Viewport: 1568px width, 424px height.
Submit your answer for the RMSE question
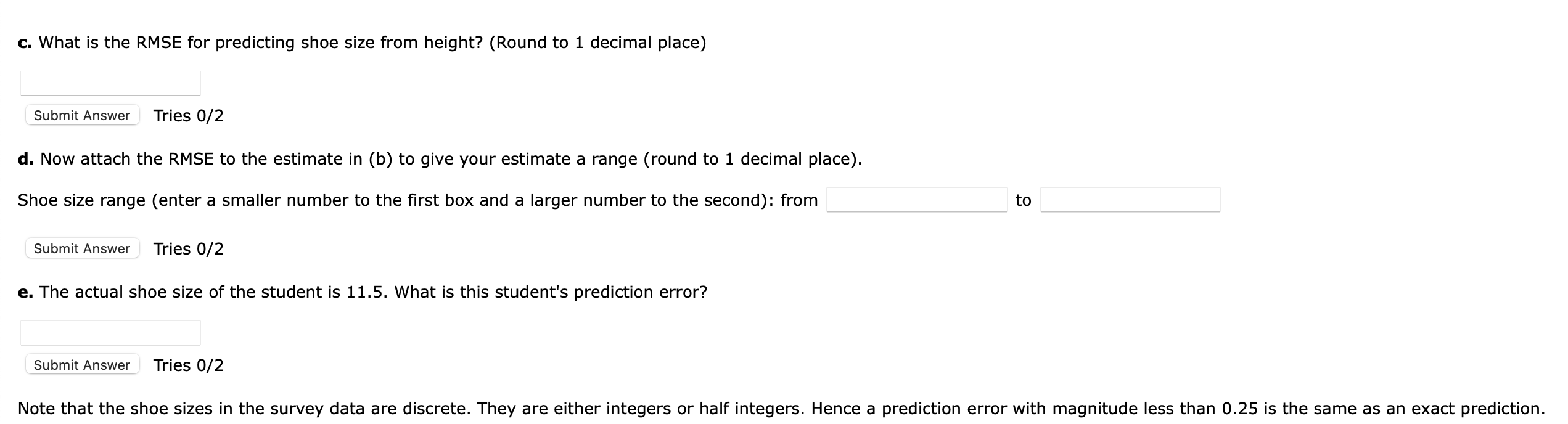(x=82, y=115)
